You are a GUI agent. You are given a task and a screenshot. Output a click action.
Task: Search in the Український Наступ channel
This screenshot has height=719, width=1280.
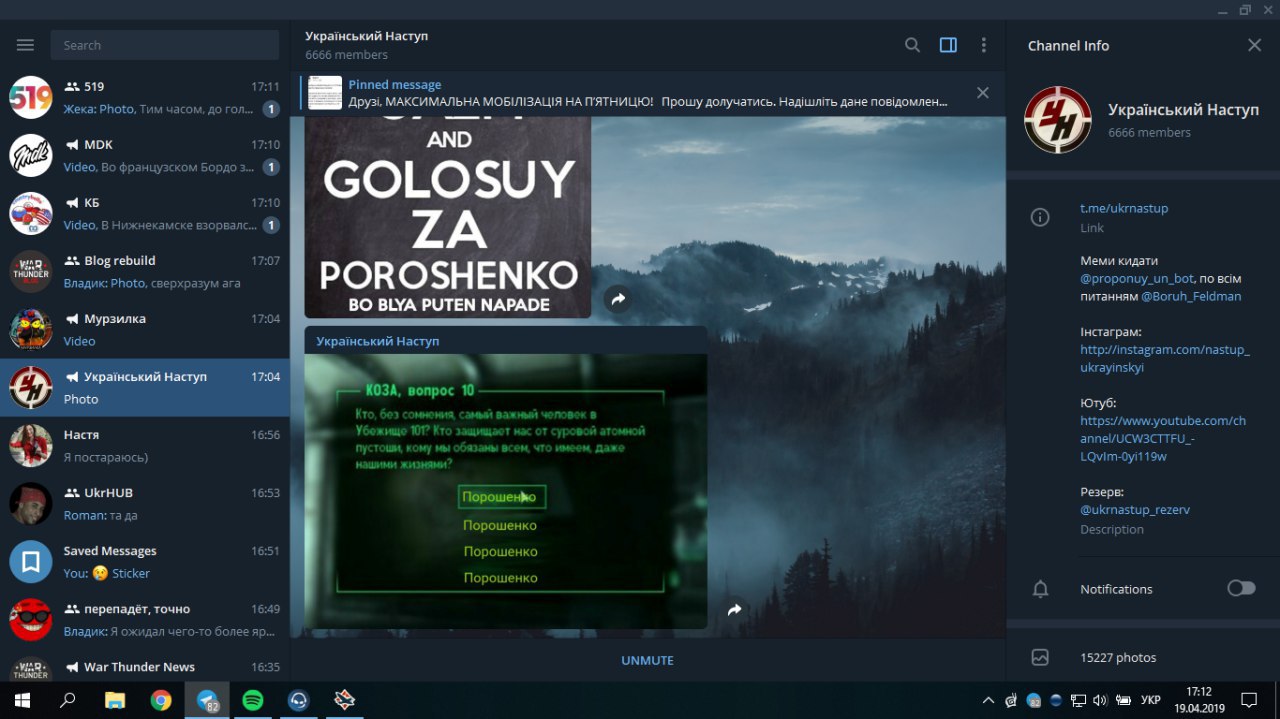912,45
